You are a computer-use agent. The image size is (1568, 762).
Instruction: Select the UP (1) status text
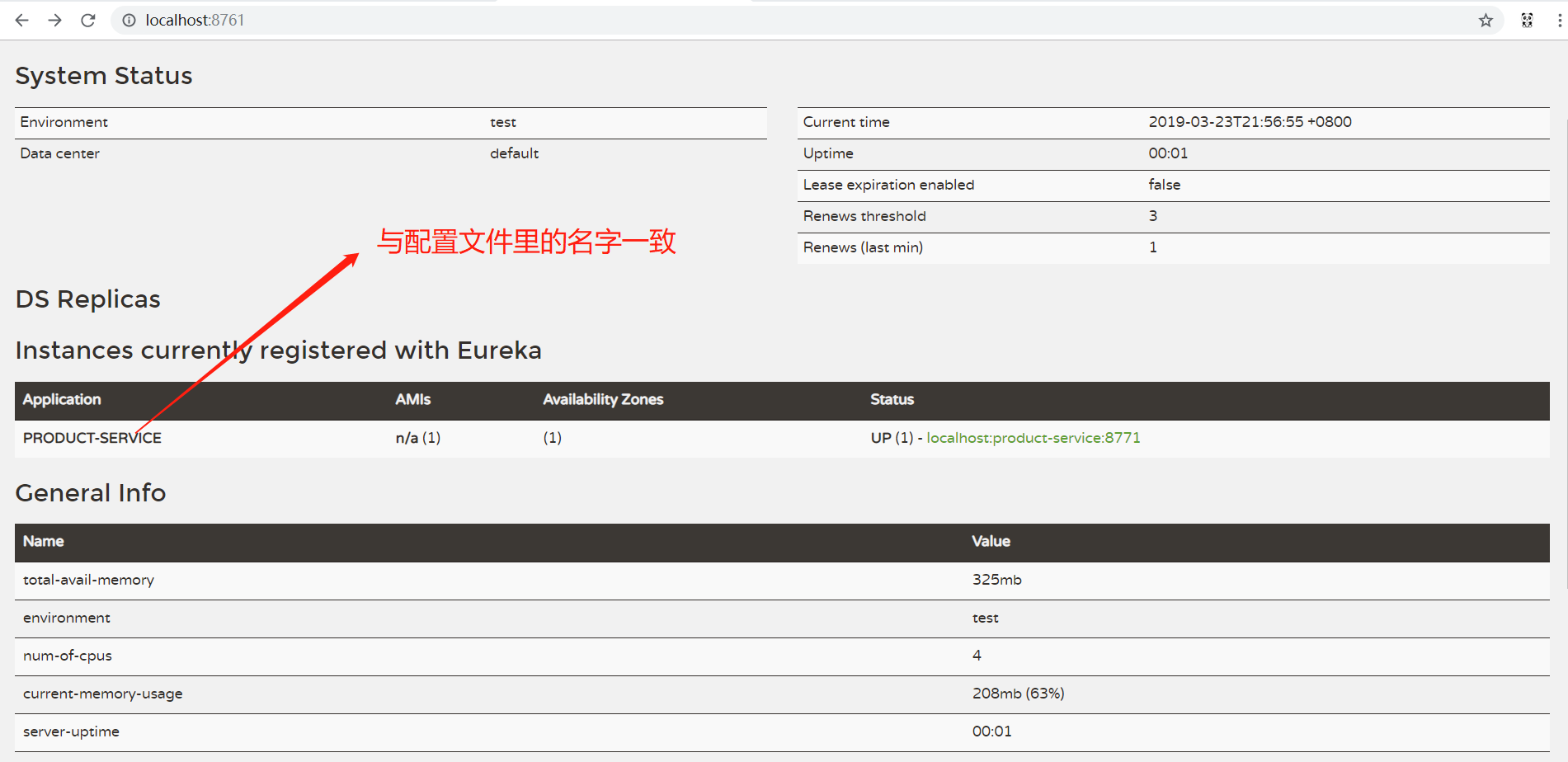(x=892, y=438)
